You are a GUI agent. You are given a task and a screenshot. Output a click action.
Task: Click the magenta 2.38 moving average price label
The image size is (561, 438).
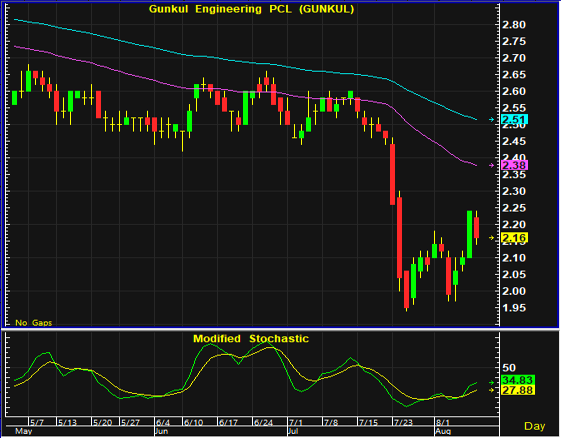(514, 165)
